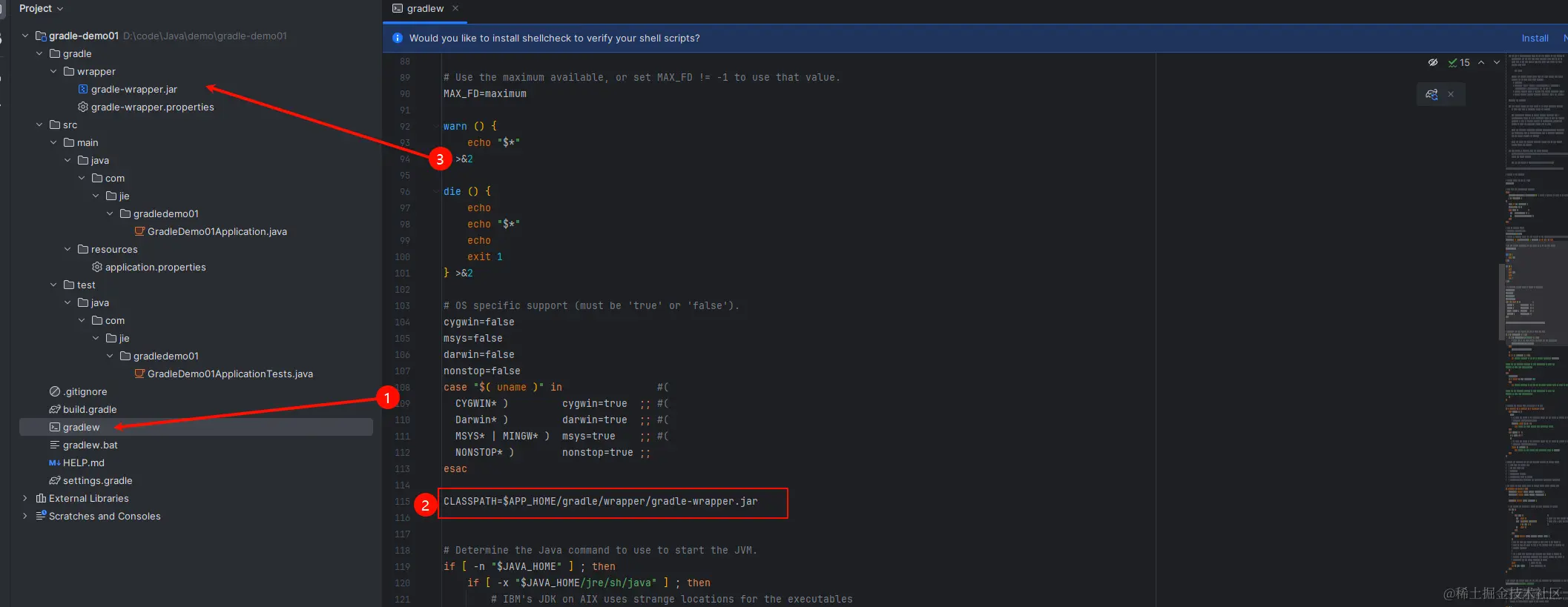Click the green checkmark problems indicator showing 15
1568x607 pixels.
point(1459,62)
